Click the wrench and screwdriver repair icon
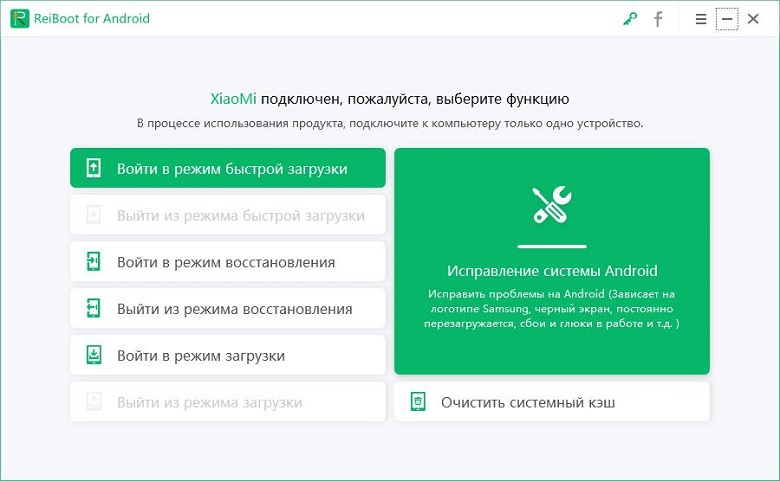 point(552,204)
